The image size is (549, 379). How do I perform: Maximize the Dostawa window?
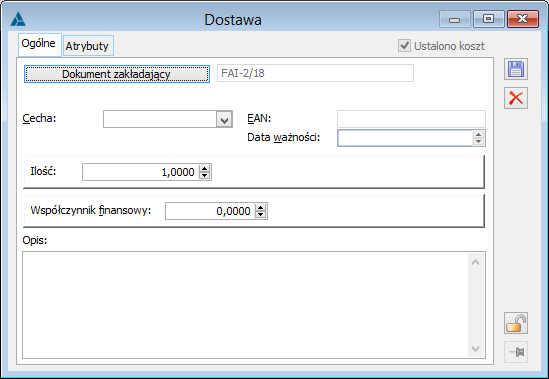click(x=488, y=19)
